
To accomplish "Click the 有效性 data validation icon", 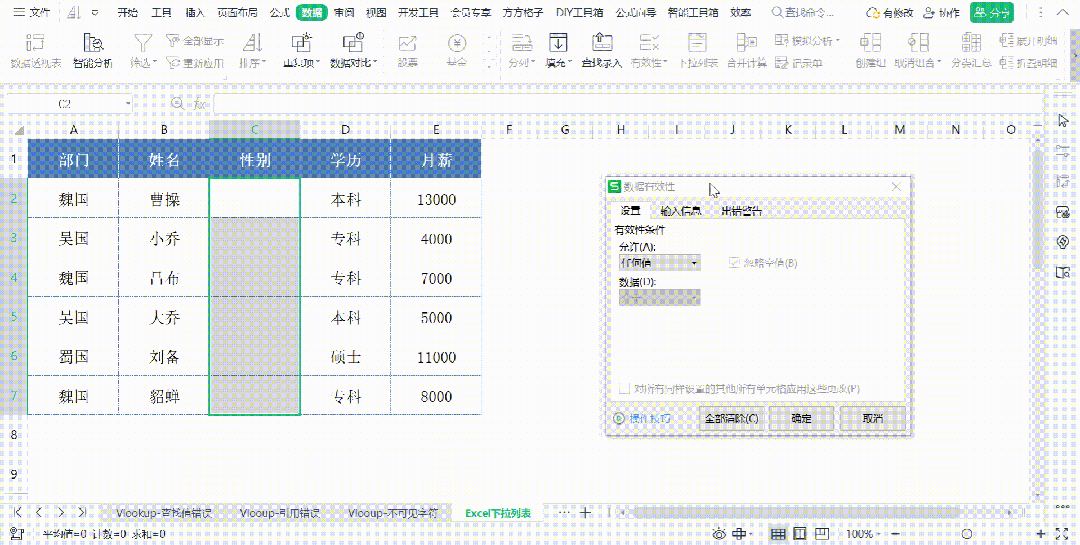I will tap(650, 43).
